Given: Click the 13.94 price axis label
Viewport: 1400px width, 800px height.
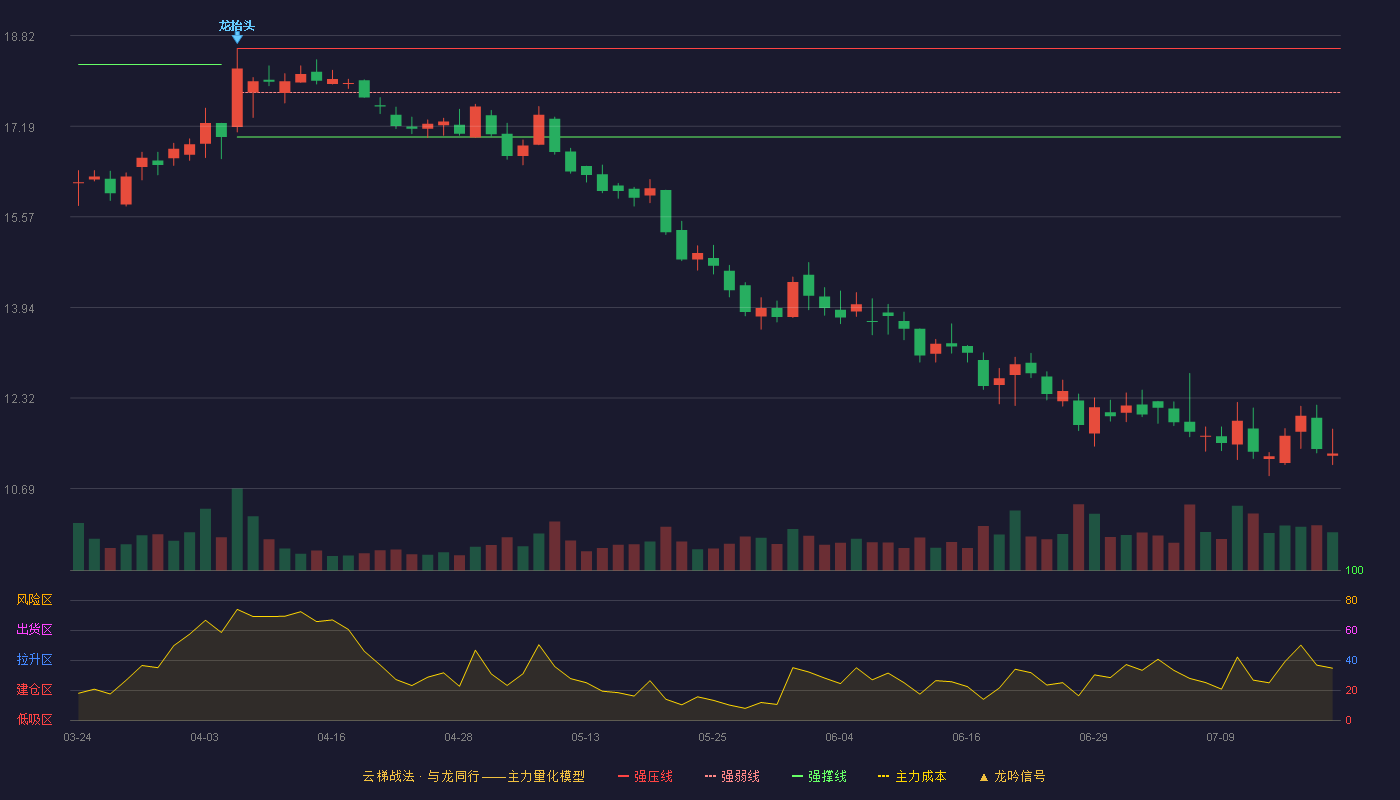Looking at the screenshot, I should click(x=19, y=308).
